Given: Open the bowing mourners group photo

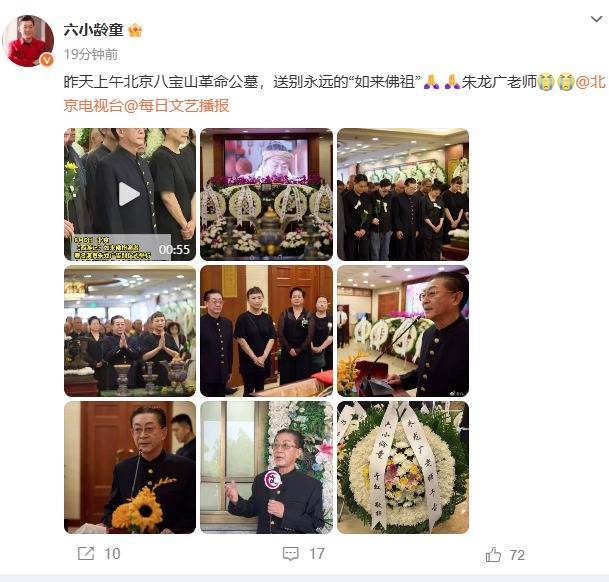Looking at the screenshot, I should [403, 194].
